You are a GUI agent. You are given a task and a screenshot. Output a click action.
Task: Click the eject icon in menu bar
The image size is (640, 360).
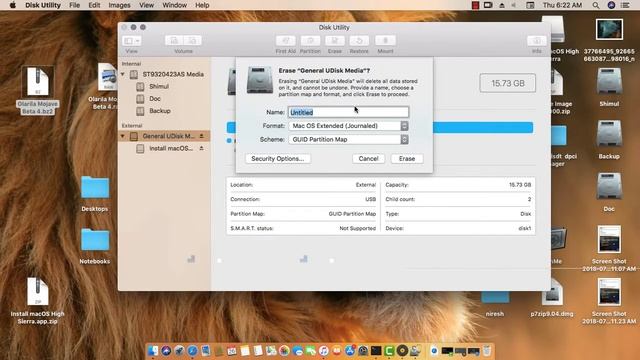click(502, 5)
